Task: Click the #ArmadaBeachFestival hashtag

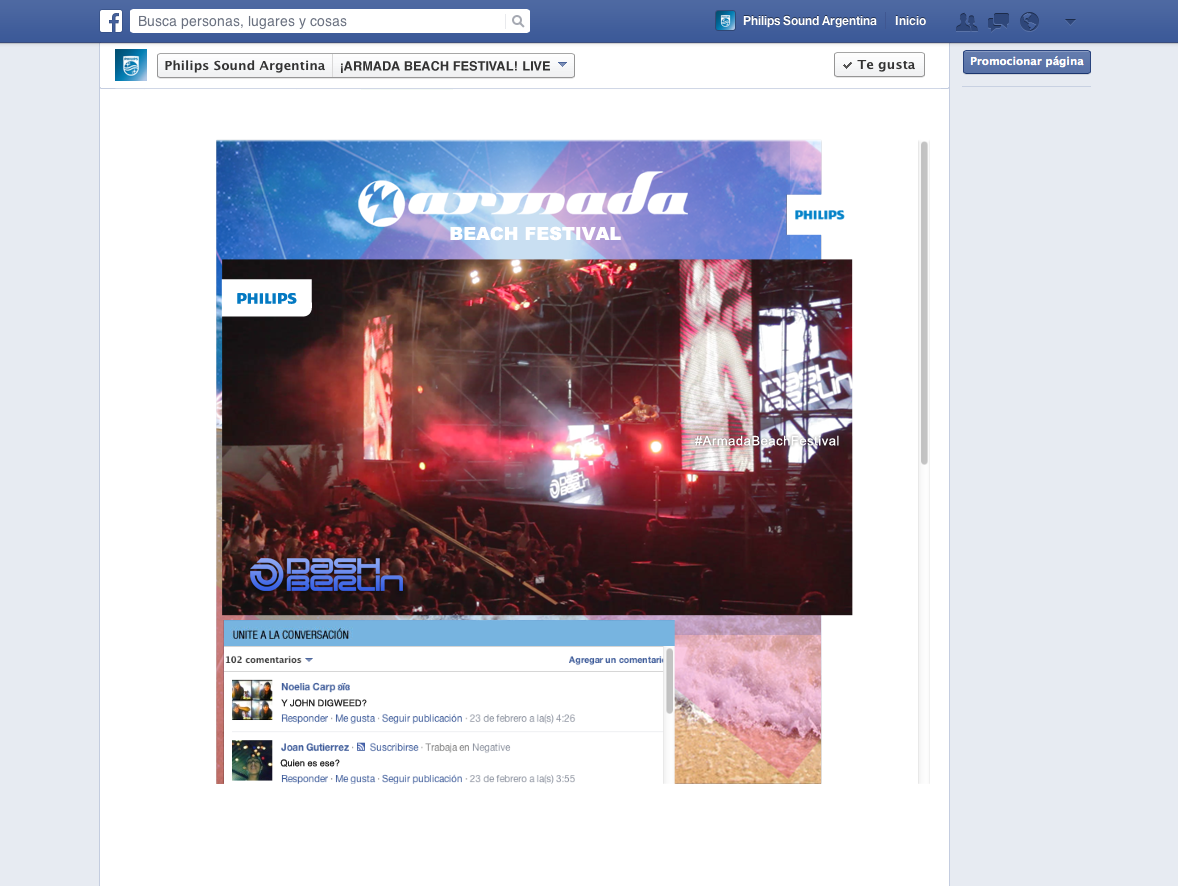Action: (x=766, y=441)
